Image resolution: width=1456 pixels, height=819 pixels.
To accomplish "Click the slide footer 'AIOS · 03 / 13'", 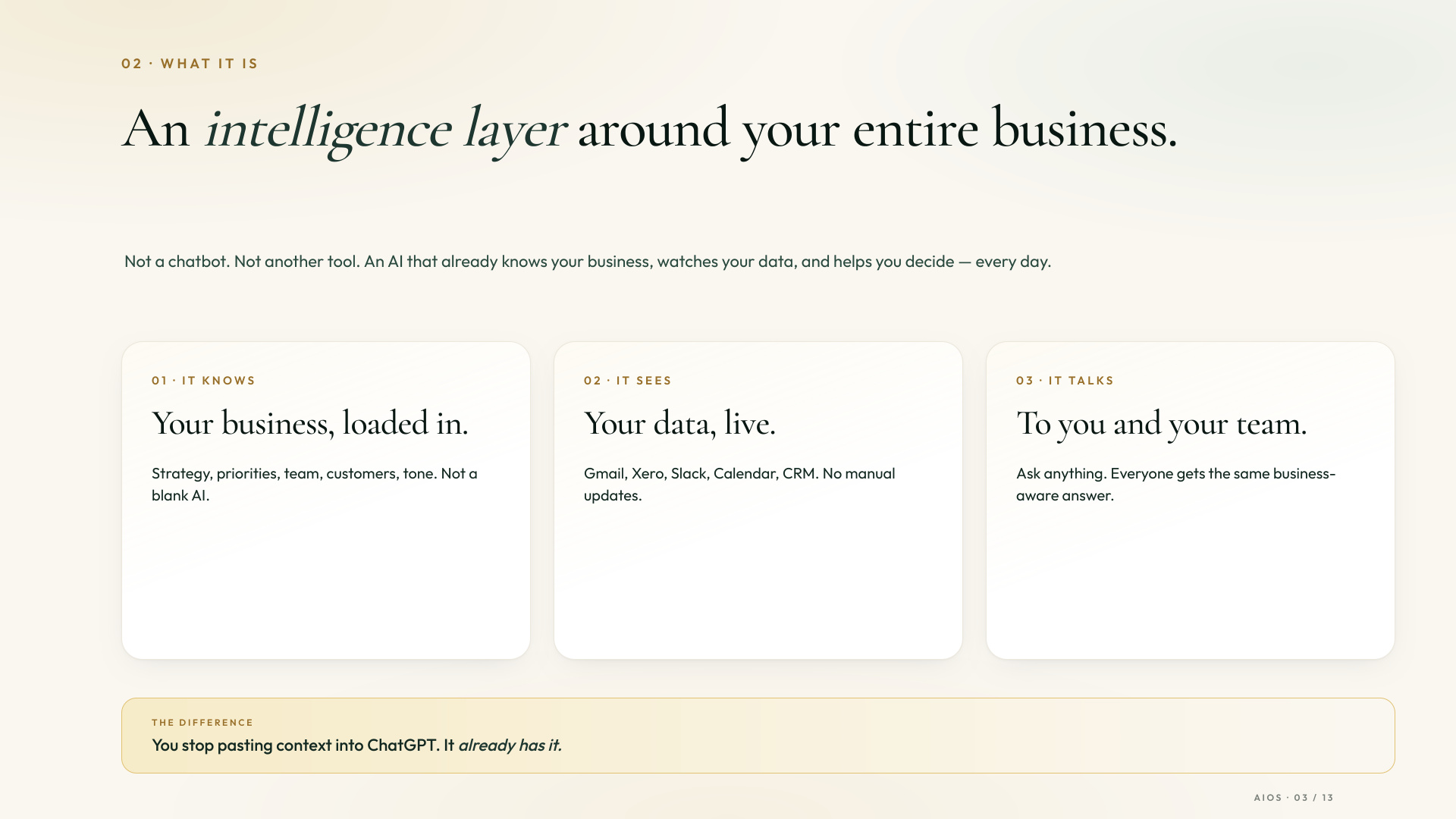I will coord(1294,798).
